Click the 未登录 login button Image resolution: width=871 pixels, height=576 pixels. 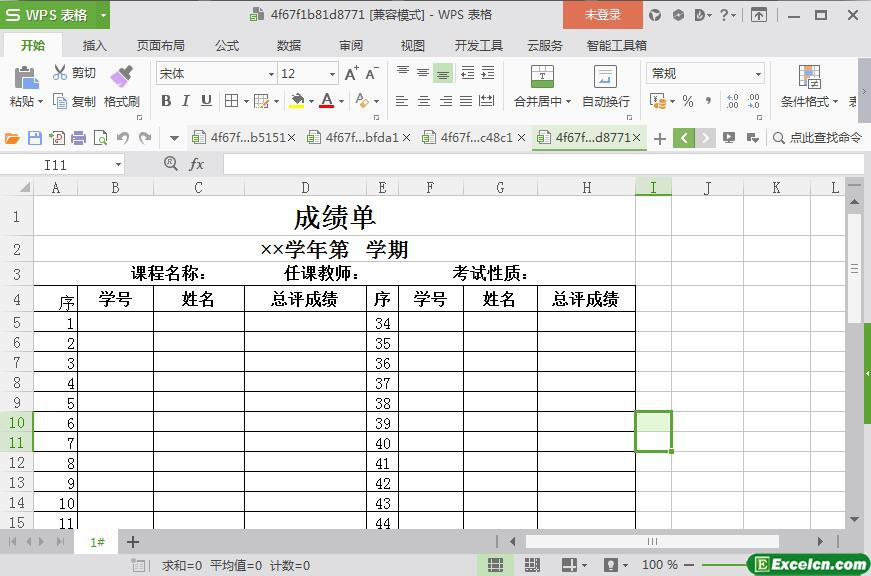click(603, 15)
